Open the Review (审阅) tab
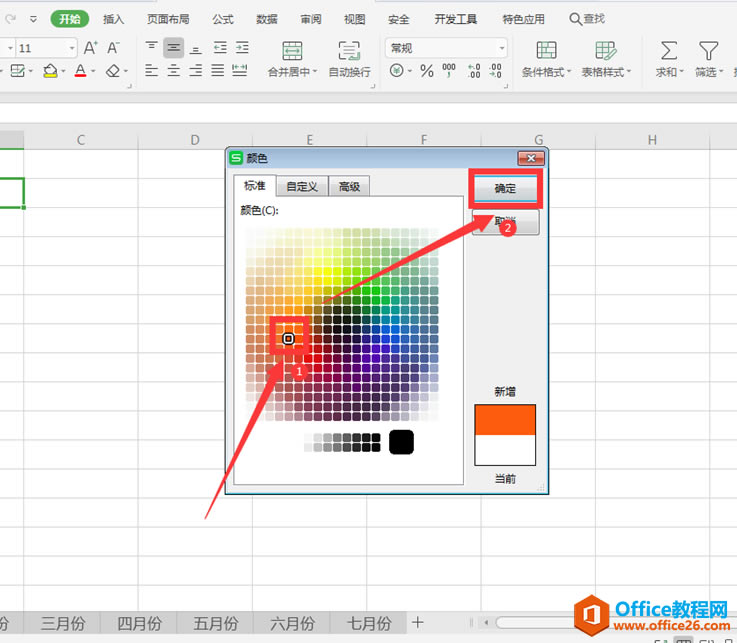 [x=311, y=19]
